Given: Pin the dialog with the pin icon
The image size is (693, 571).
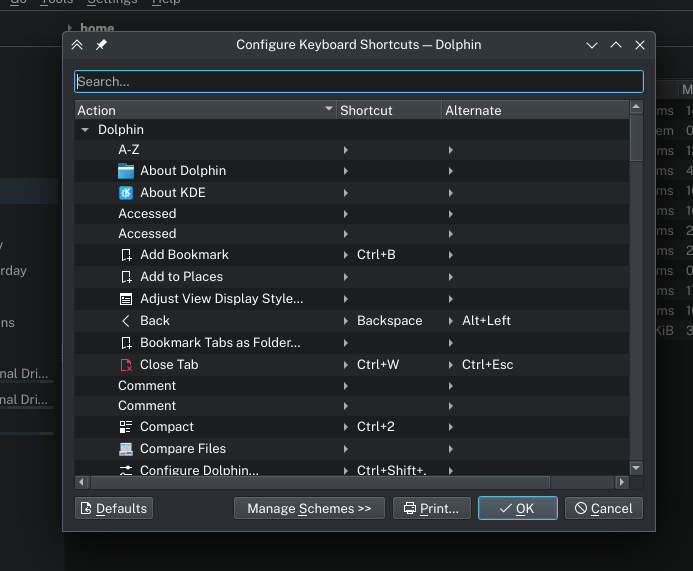Looking at the screenshot, I should pyautogui.click(x=101, y=45).
